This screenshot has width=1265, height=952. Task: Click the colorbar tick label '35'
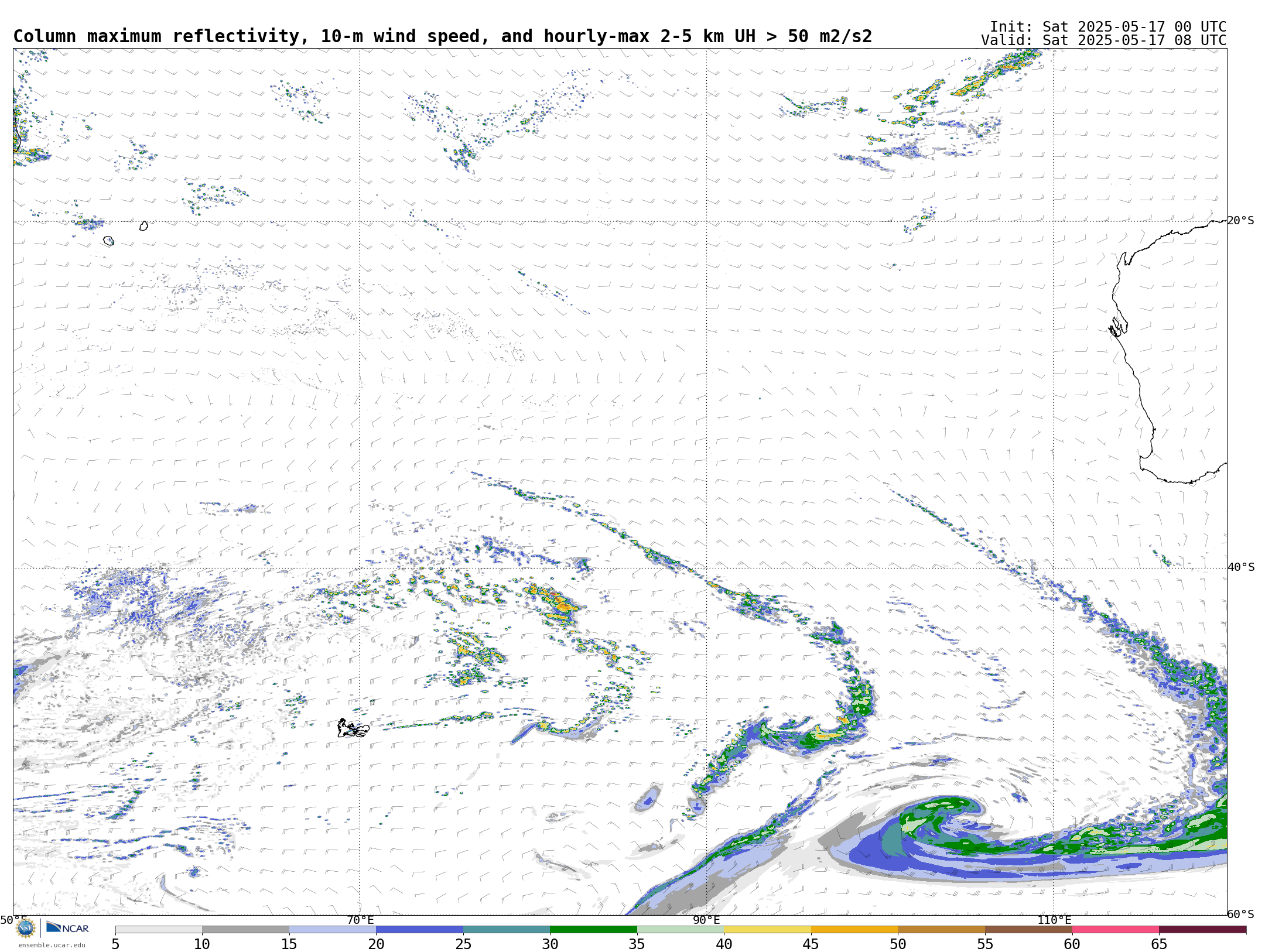637,944
